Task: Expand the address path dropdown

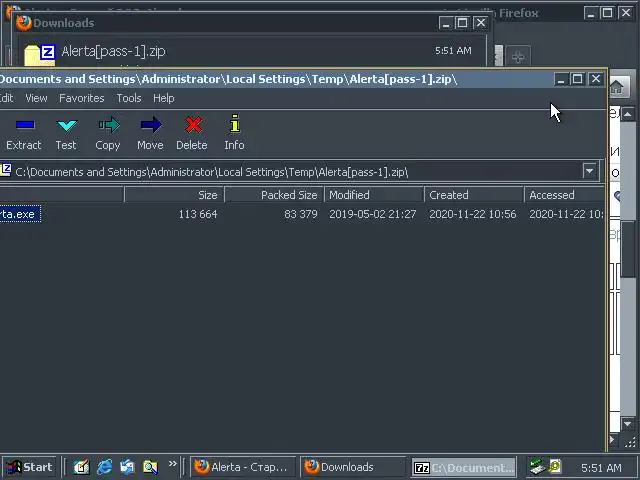Action: coord(589,171)
